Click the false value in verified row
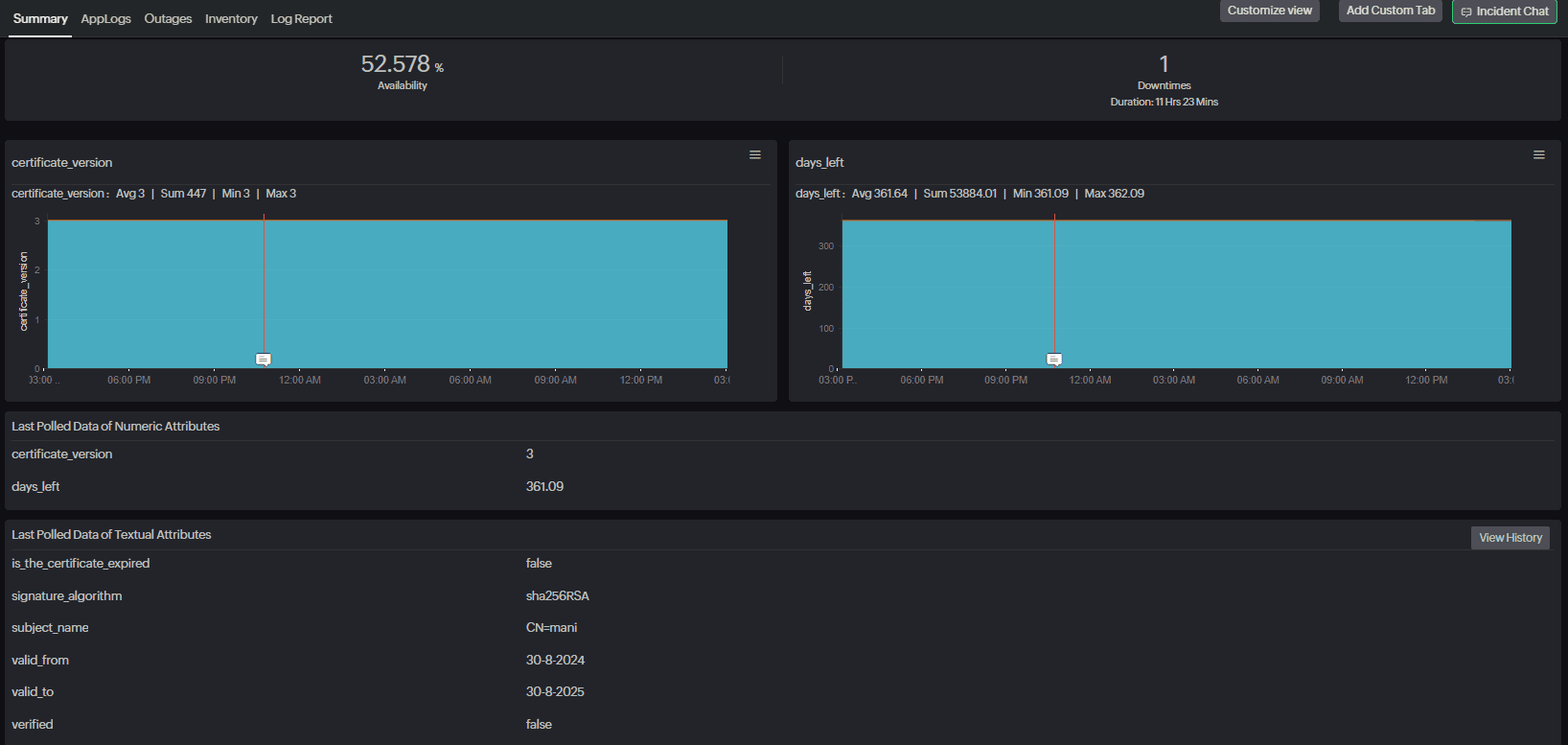1568x745 pixels. [539, 725]
